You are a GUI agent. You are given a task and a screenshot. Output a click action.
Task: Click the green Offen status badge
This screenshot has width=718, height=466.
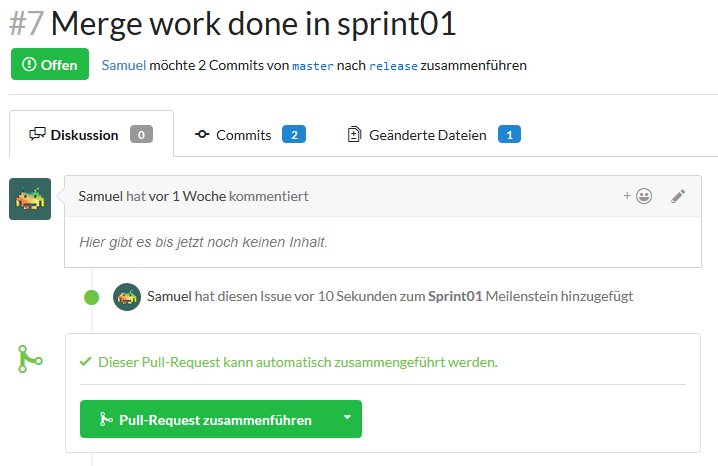[x=50, y=65]
